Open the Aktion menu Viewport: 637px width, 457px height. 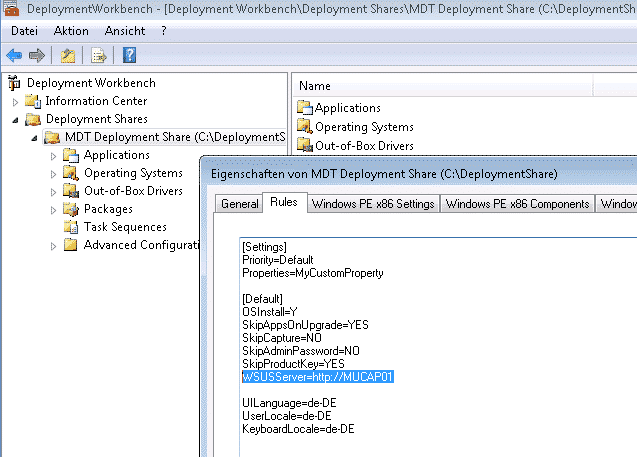(x=71, y=31)
